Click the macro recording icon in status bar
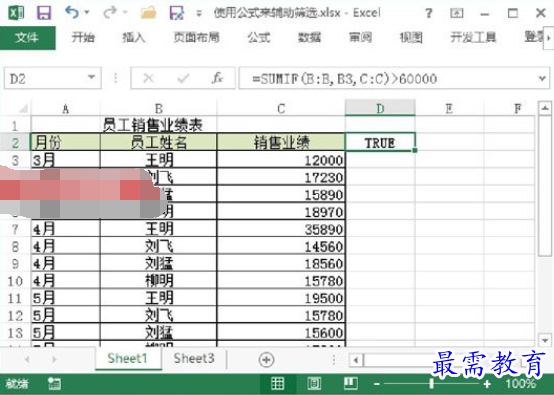Image resolution: width=554 pixels, height=395 pixels. (x=54, y=384)
